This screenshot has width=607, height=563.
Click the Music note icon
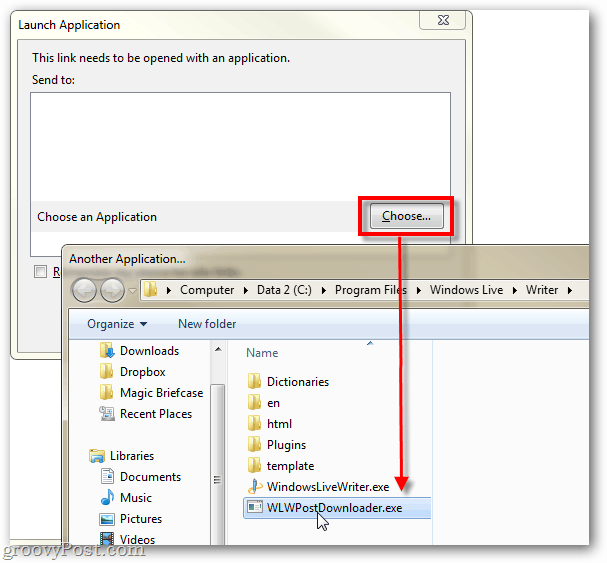click(107, 497)
